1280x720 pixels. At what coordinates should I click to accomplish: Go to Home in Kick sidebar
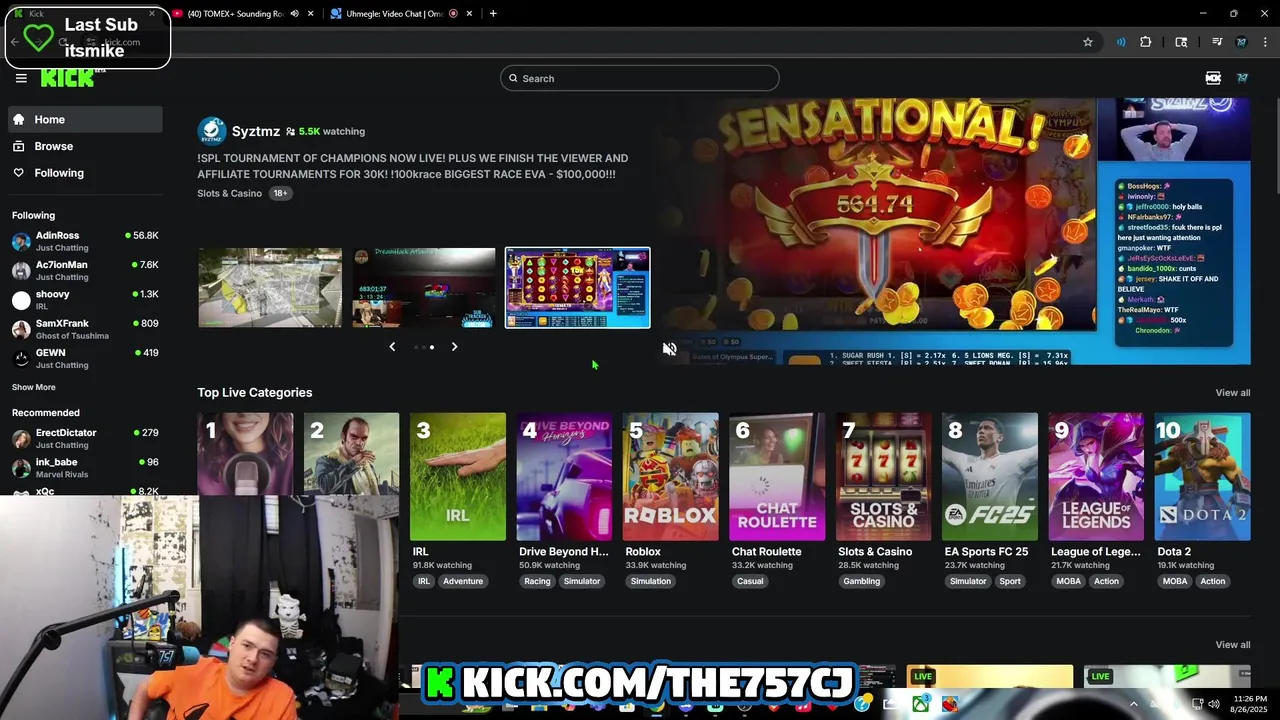pos(85,119)
